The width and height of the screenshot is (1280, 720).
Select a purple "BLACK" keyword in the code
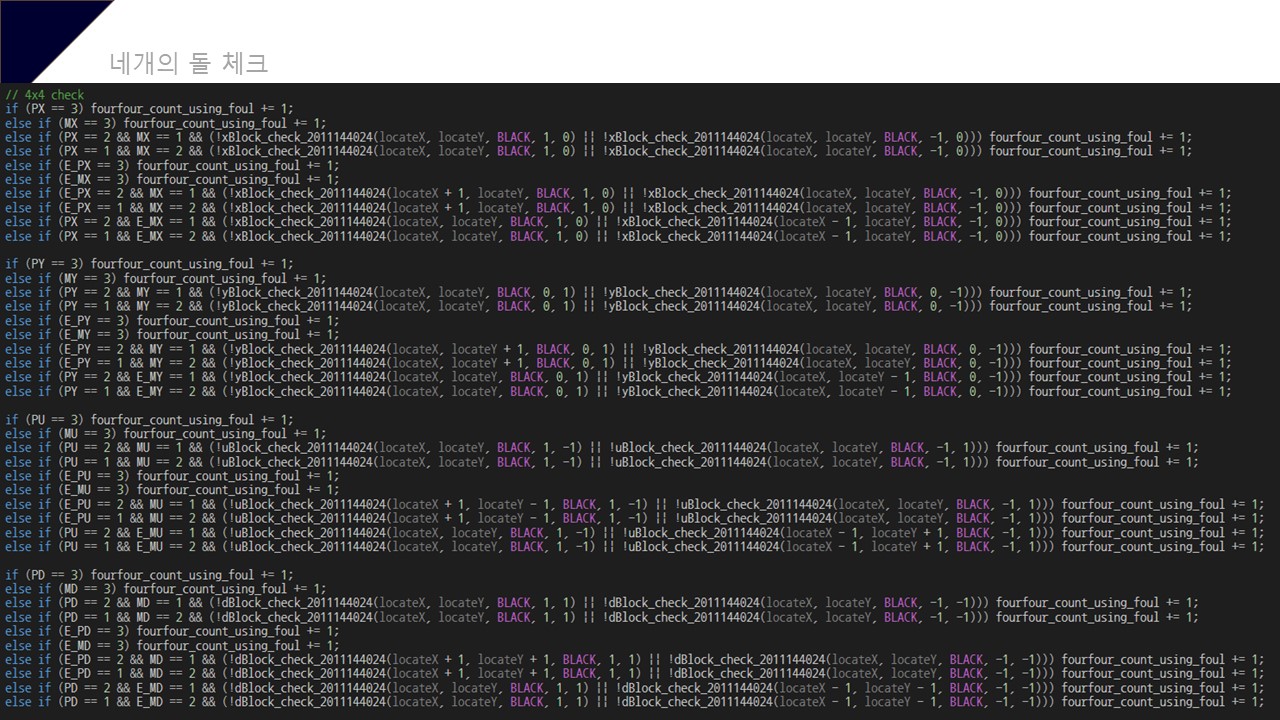click(x=512, y=137)
